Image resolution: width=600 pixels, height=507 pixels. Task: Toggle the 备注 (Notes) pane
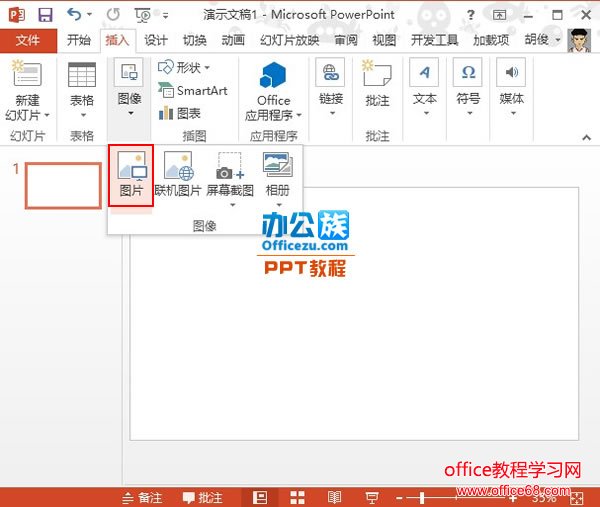coord(142,498)
